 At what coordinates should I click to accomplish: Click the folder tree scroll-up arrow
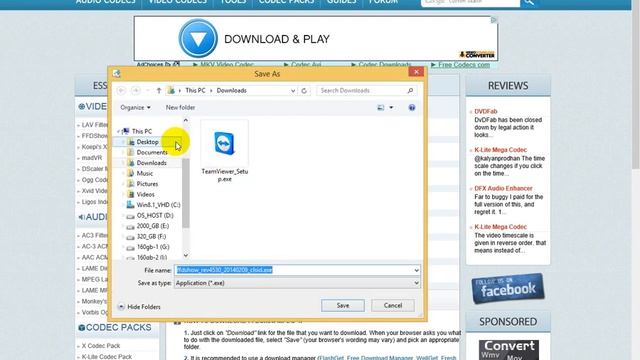click(186, 120)
